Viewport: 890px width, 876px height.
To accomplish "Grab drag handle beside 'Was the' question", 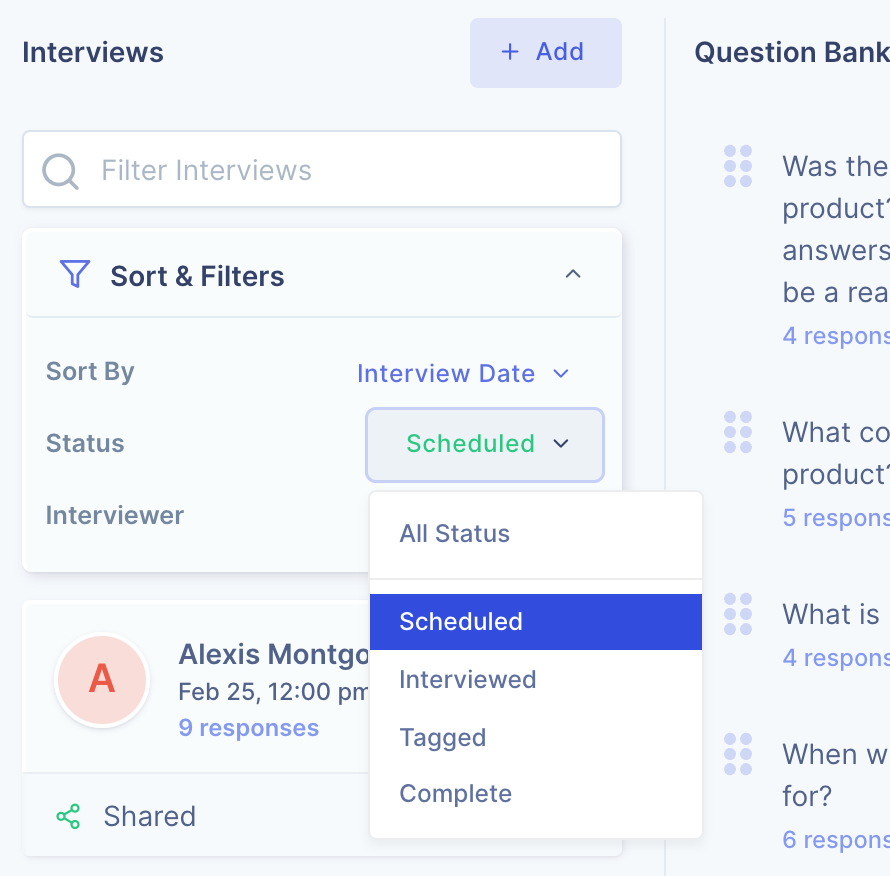I will tap(738, 166).
